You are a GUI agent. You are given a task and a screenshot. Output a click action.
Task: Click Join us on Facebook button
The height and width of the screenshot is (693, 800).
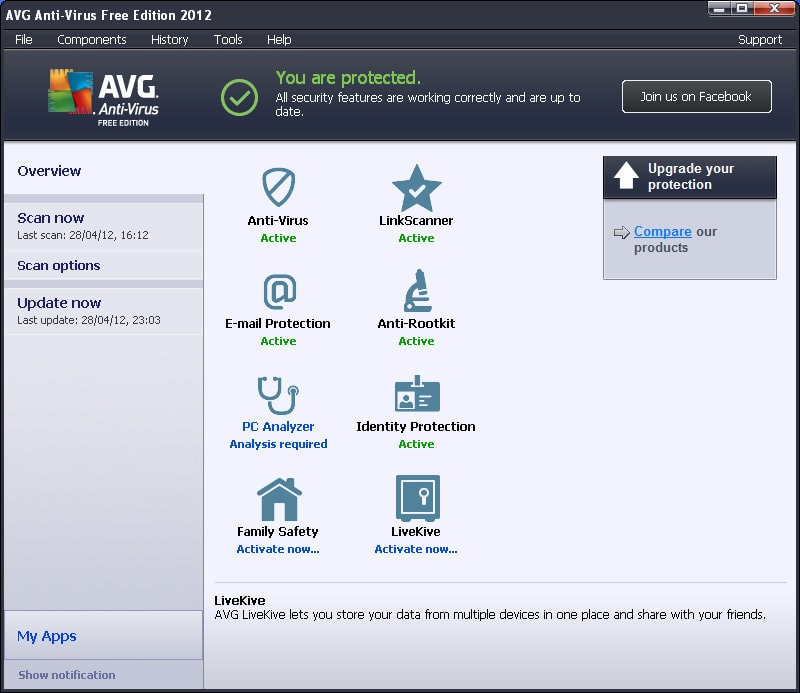(696, 97)
